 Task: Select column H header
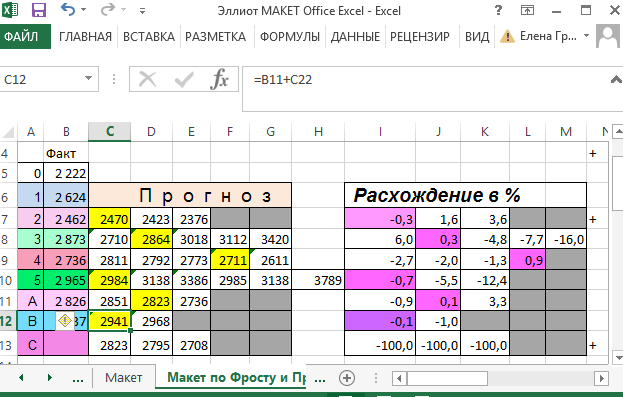(318, 132)
